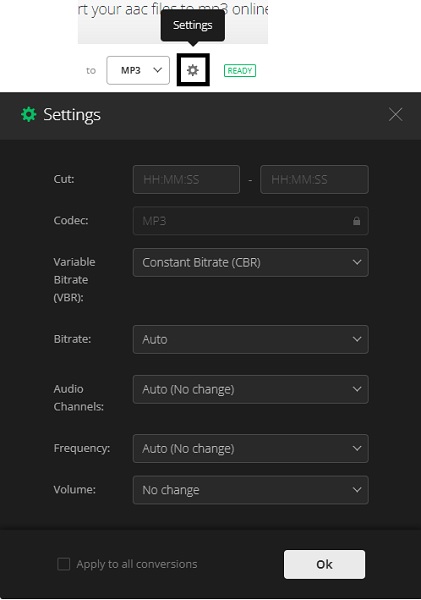This screenshot has height=600, width=421.
Task: Open the Bitrate Auto dropdown
Action: [251, 339]
